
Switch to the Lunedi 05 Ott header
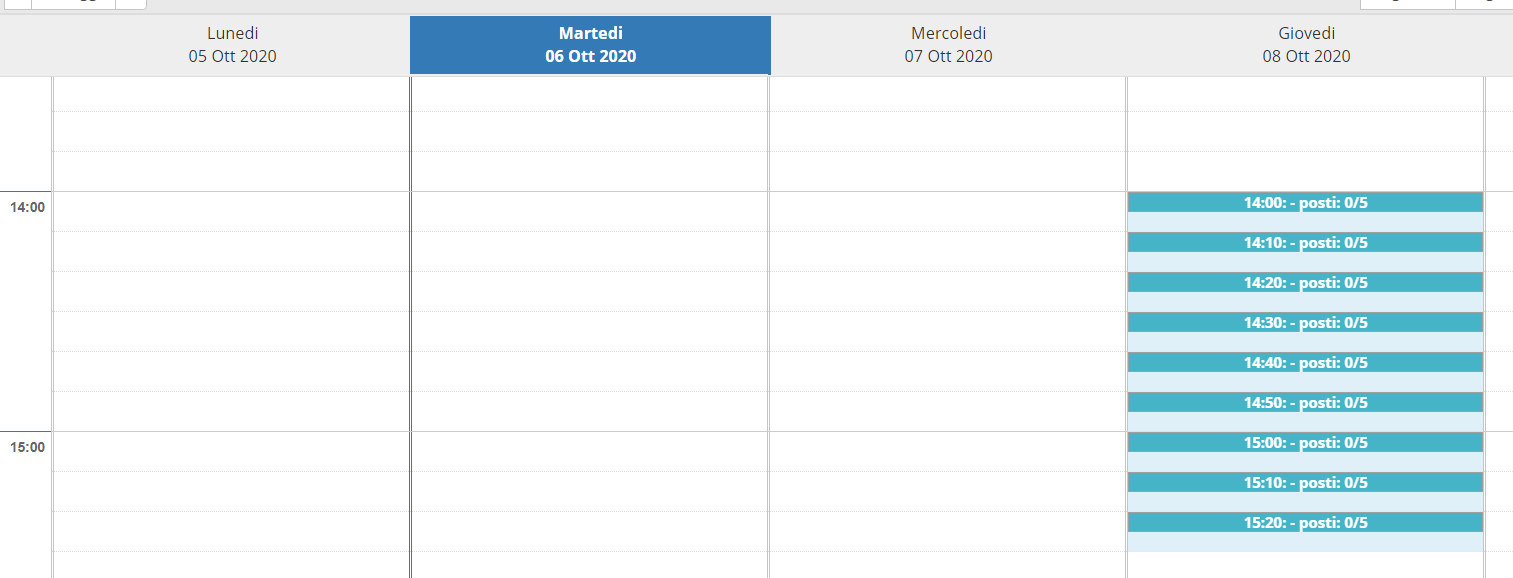coord(232,45)
